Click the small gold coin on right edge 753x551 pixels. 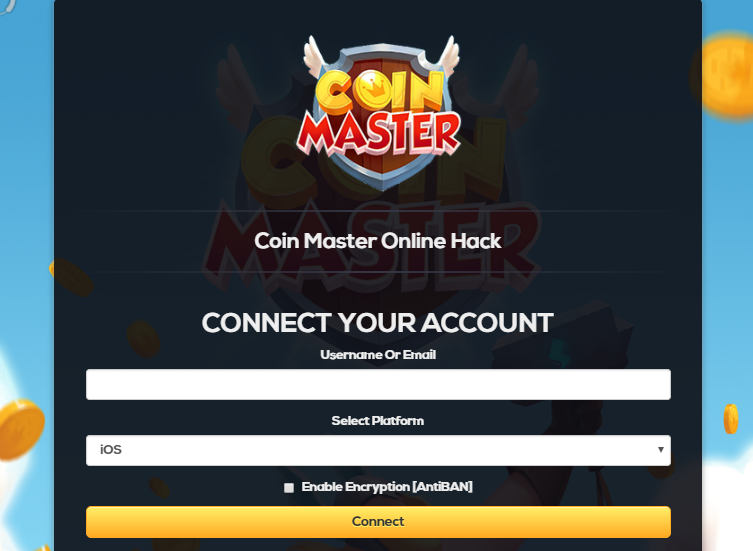pos(731,419)
